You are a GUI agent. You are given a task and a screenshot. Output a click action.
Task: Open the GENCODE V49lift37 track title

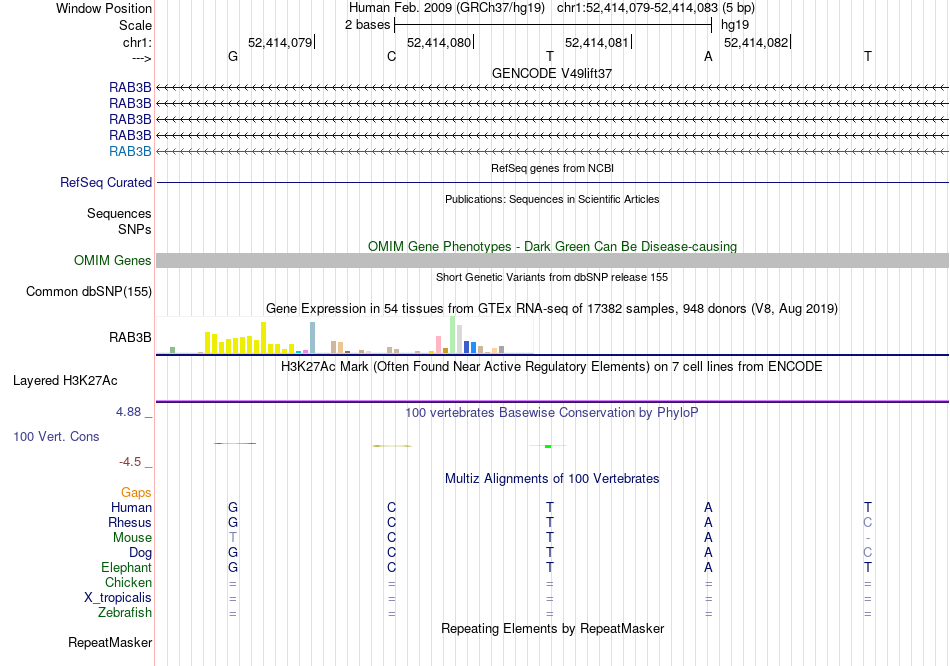pyautogui.click(x=552, y=73)
